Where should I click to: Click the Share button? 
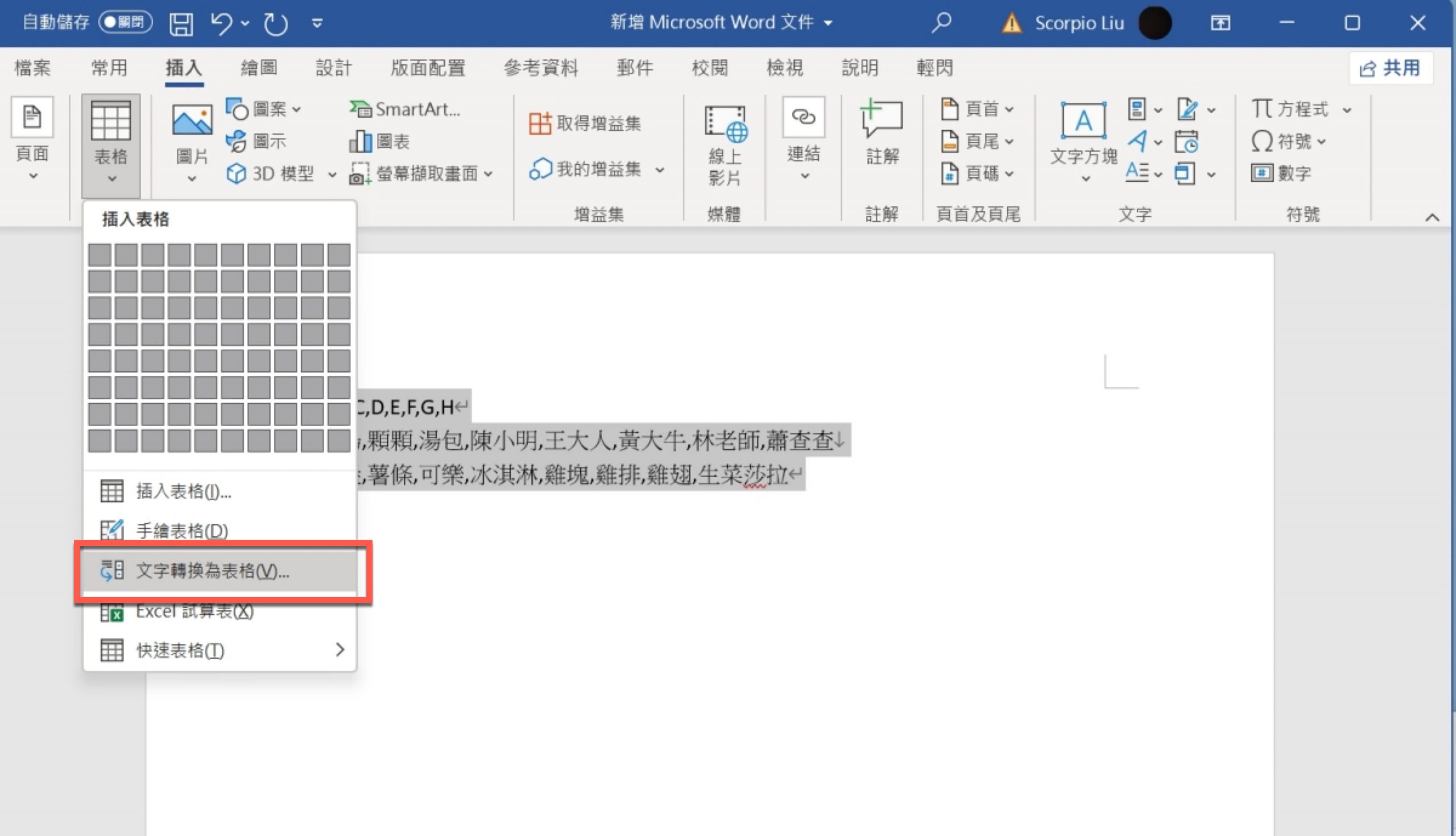click(1390, 68)
